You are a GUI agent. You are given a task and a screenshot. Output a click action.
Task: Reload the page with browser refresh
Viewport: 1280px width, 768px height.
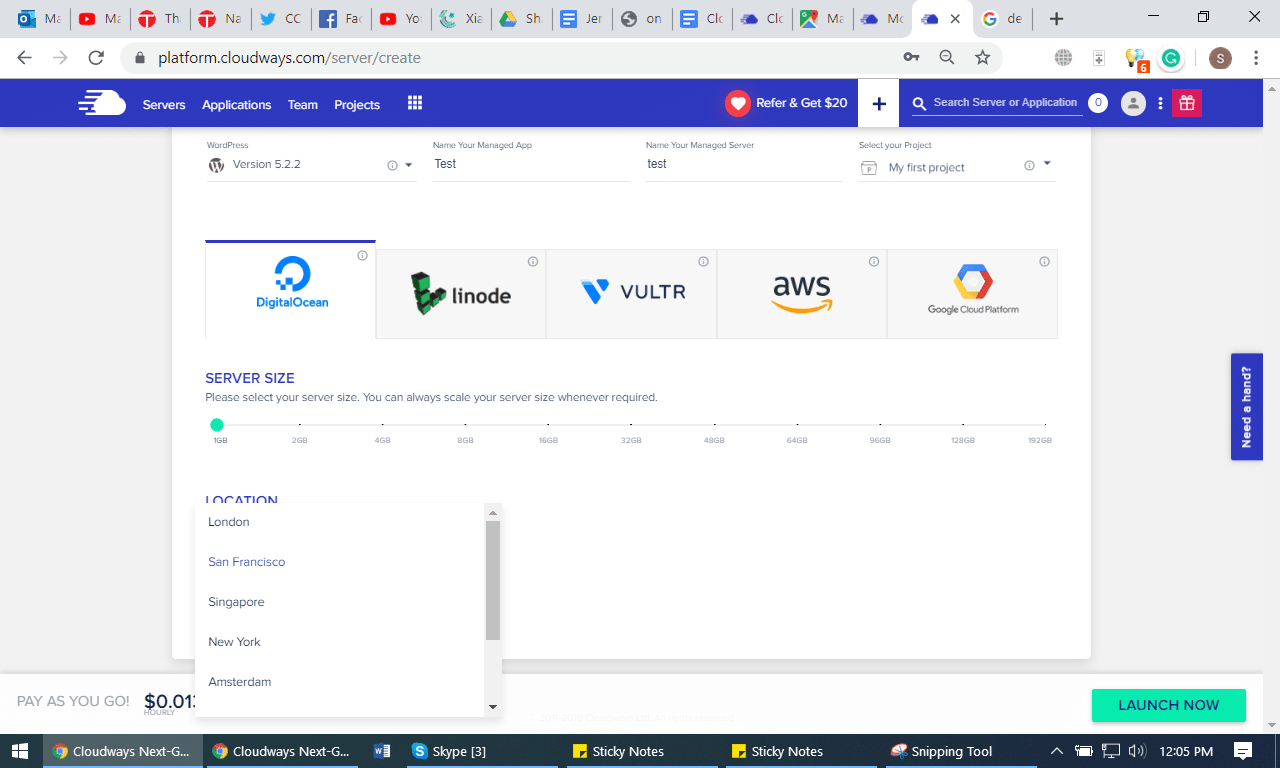click(x=97, y=58)
